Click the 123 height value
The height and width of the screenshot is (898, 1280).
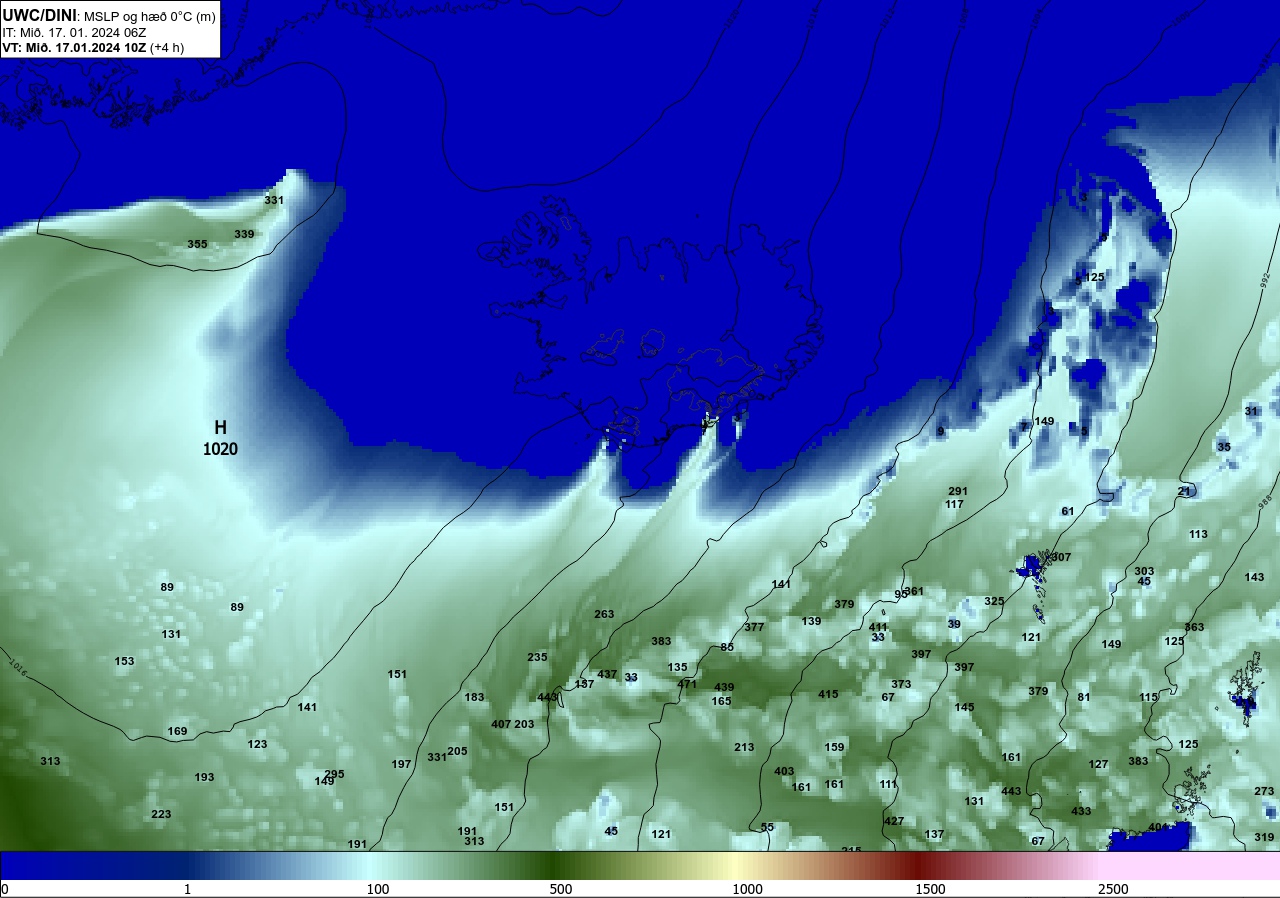coord(257,744)
